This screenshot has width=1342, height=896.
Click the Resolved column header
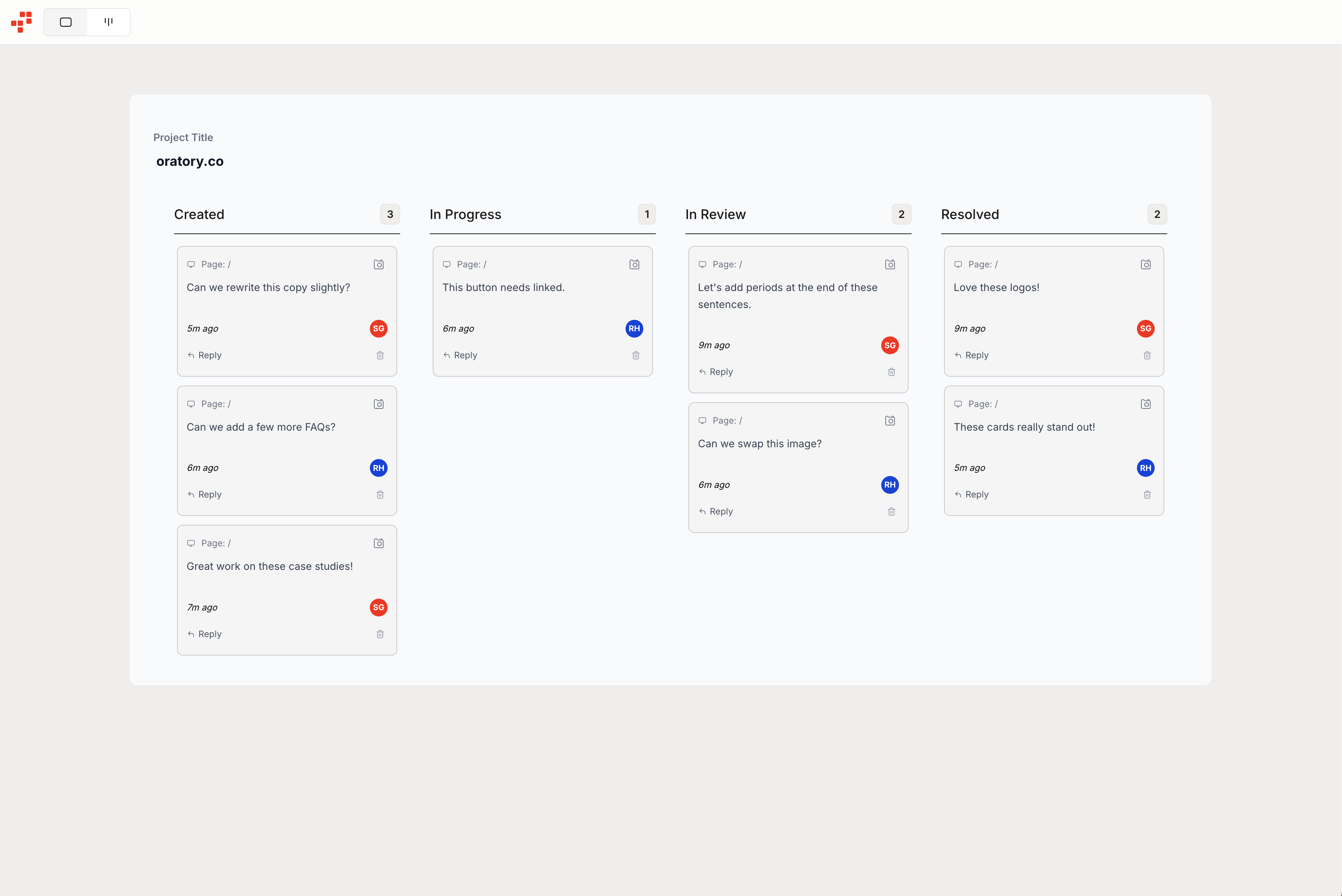tap(969, 214)
